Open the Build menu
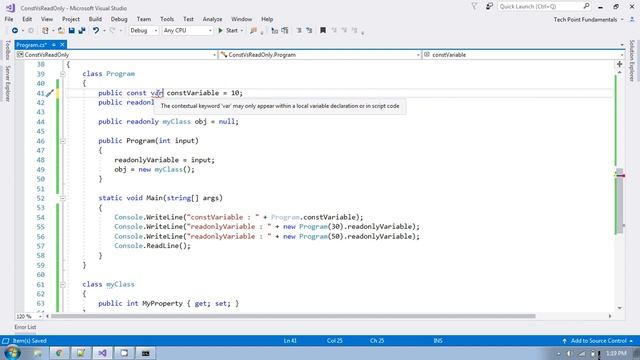This screenshot has width=640, height=360. (95, 19)
